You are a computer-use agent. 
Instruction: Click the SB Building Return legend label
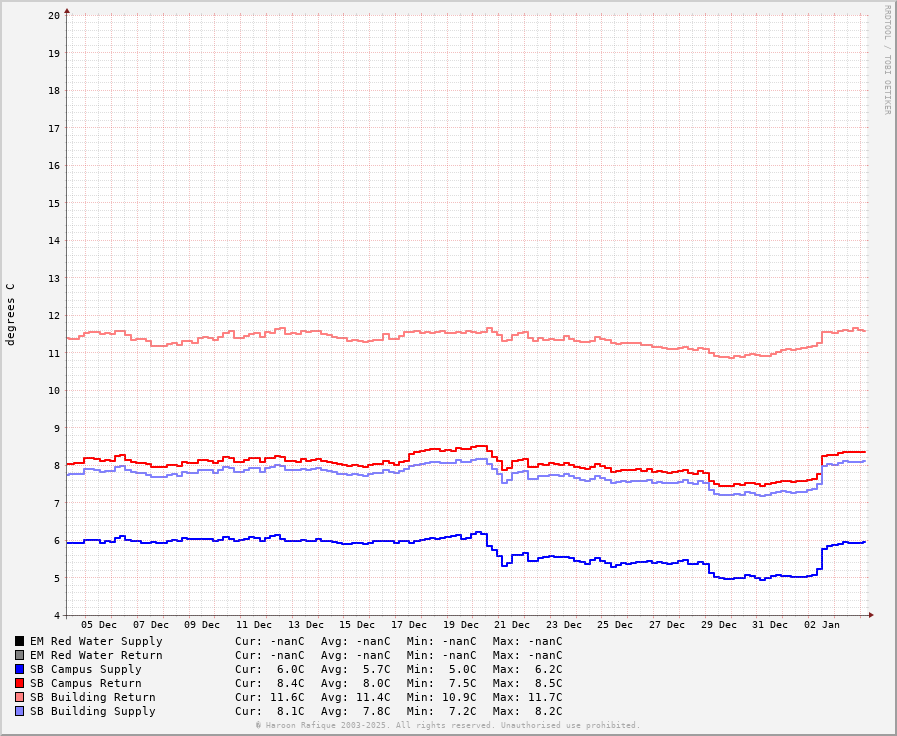[92, 697]
